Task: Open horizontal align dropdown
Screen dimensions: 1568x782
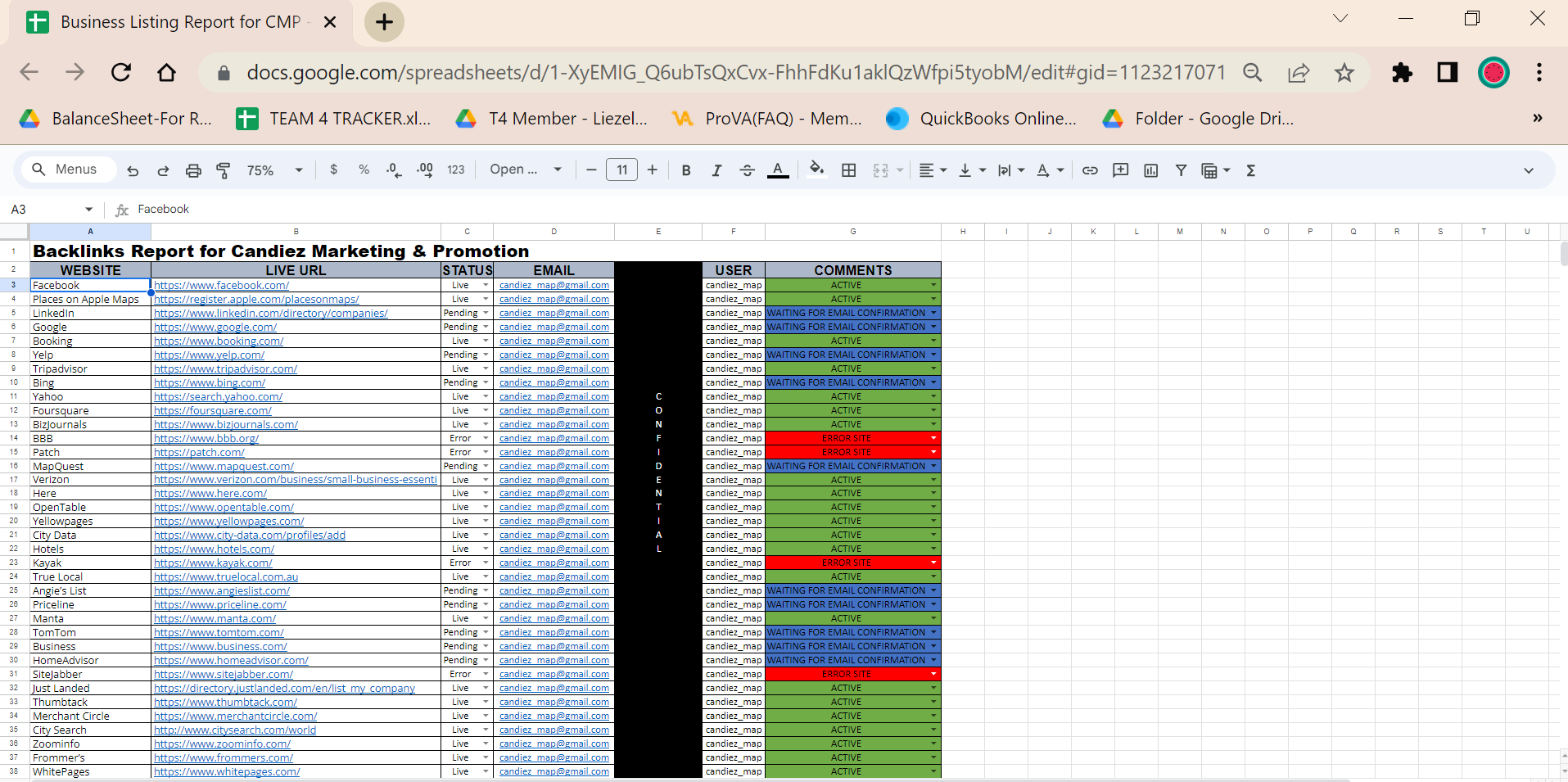Action: click(x=933, y=170)
